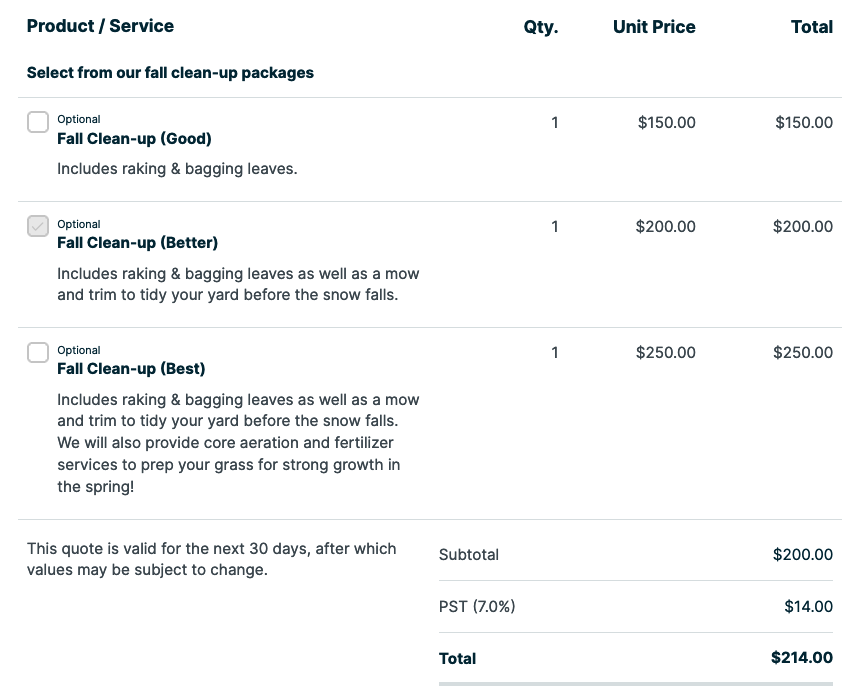
Task: Click the quantity value for the Best package
Action: click(x=555, y=353)
